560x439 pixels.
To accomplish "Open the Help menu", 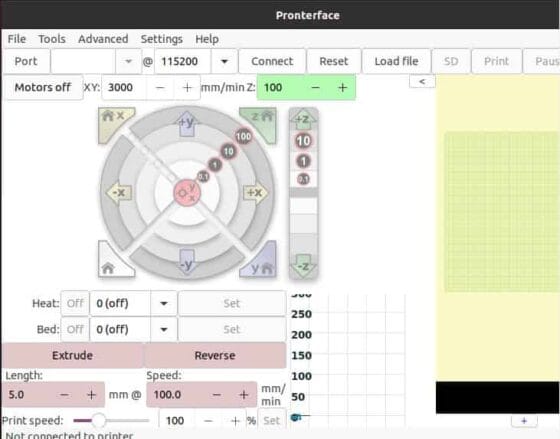I will pos(207,39).
